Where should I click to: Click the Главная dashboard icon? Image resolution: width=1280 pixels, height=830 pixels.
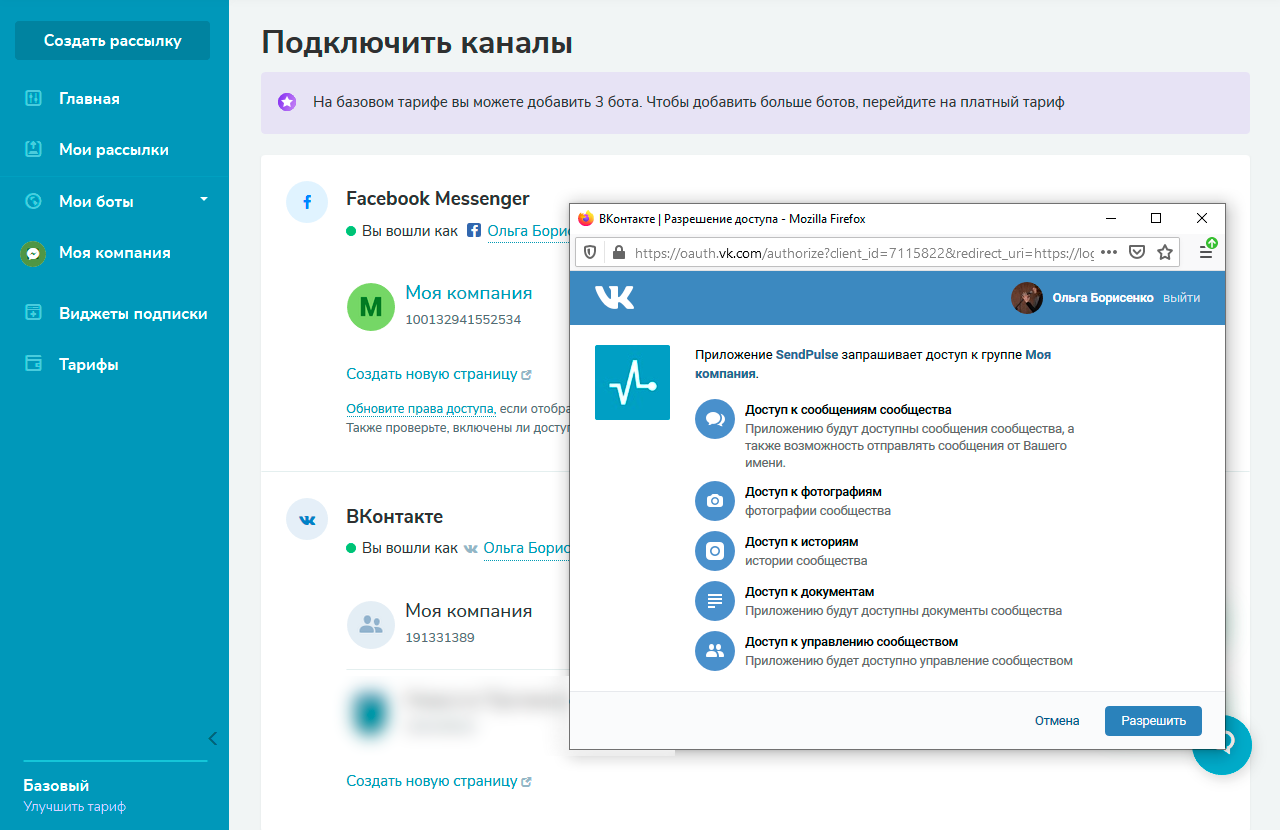tap(33, 99)
